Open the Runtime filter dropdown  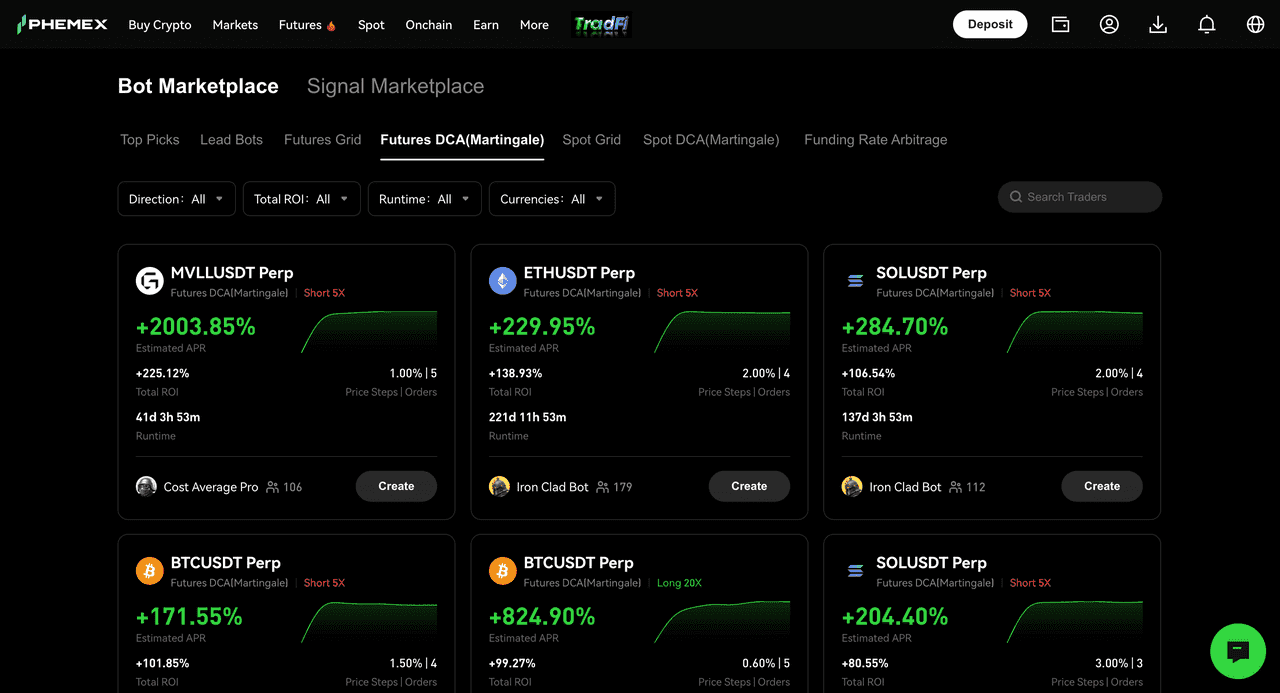pos(425,199)
